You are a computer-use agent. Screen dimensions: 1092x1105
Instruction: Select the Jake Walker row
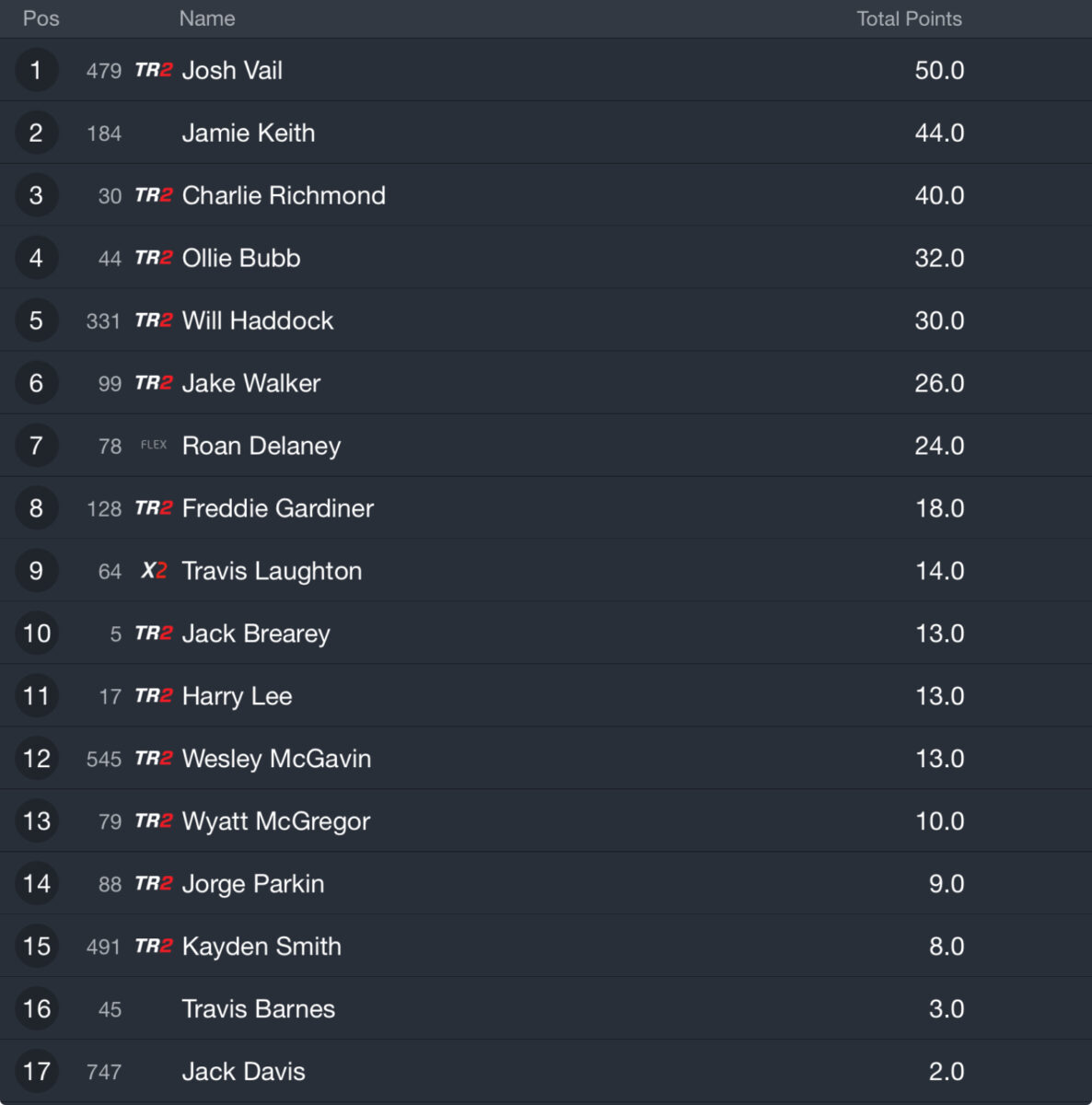[546, 383]
